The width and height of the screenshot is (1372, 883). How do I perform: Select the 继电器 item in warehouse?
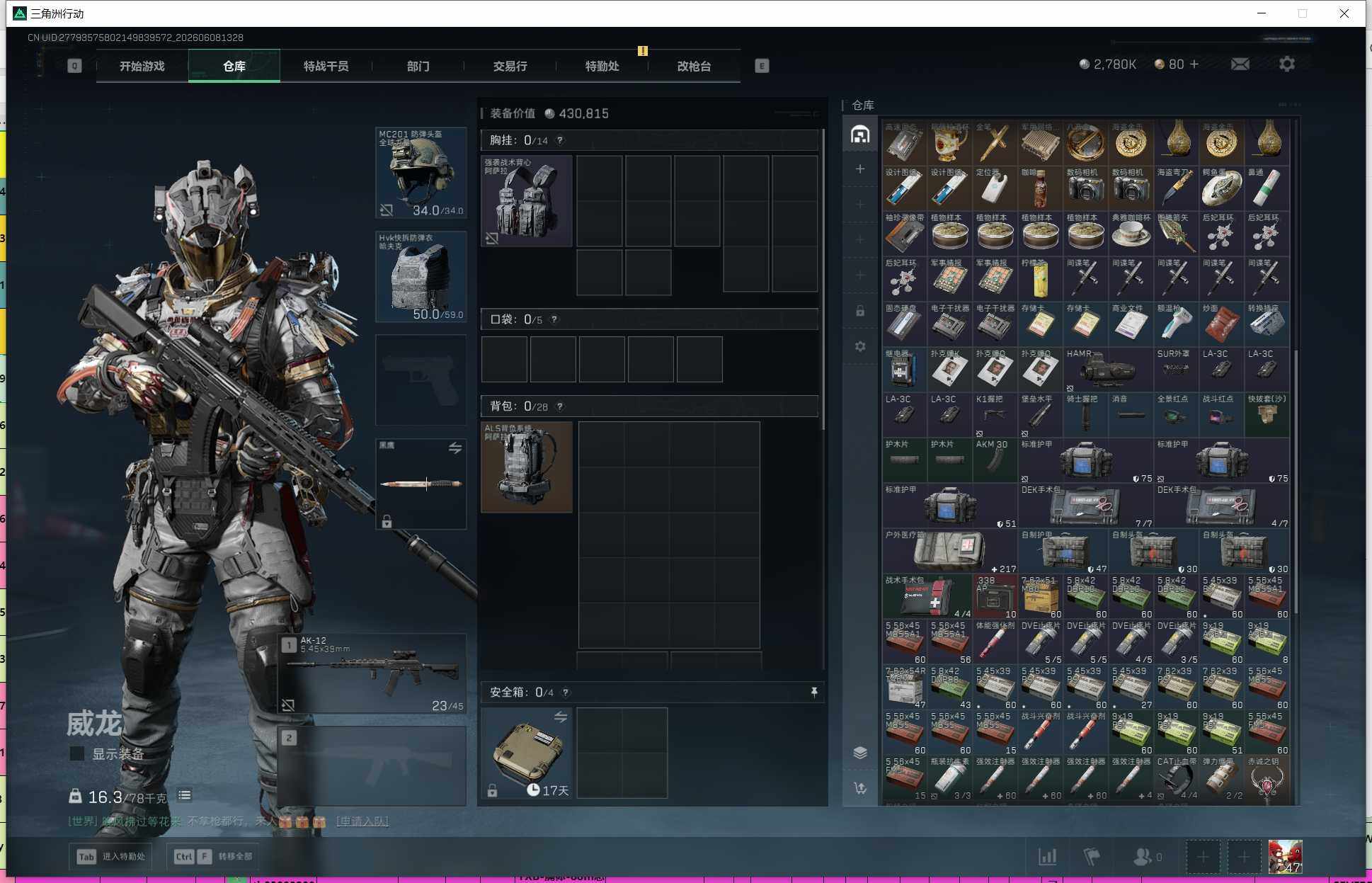(x=905, y=370)
